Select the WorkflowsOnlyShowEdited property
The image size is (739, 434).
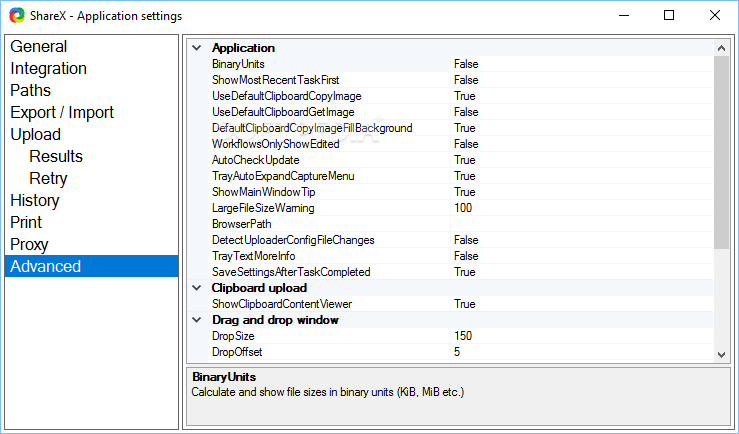pos(275,144)
